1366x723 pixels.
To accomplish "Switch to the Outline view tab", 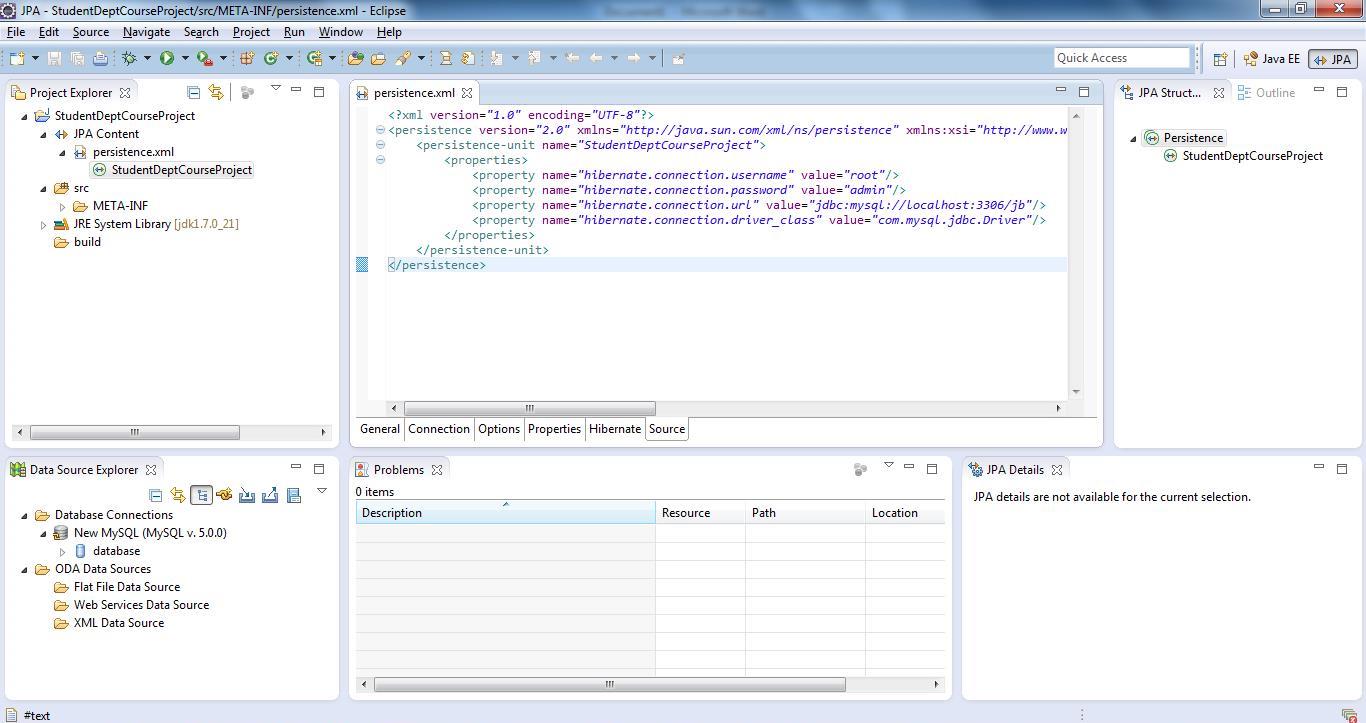I will click(x=1266, y=93).
